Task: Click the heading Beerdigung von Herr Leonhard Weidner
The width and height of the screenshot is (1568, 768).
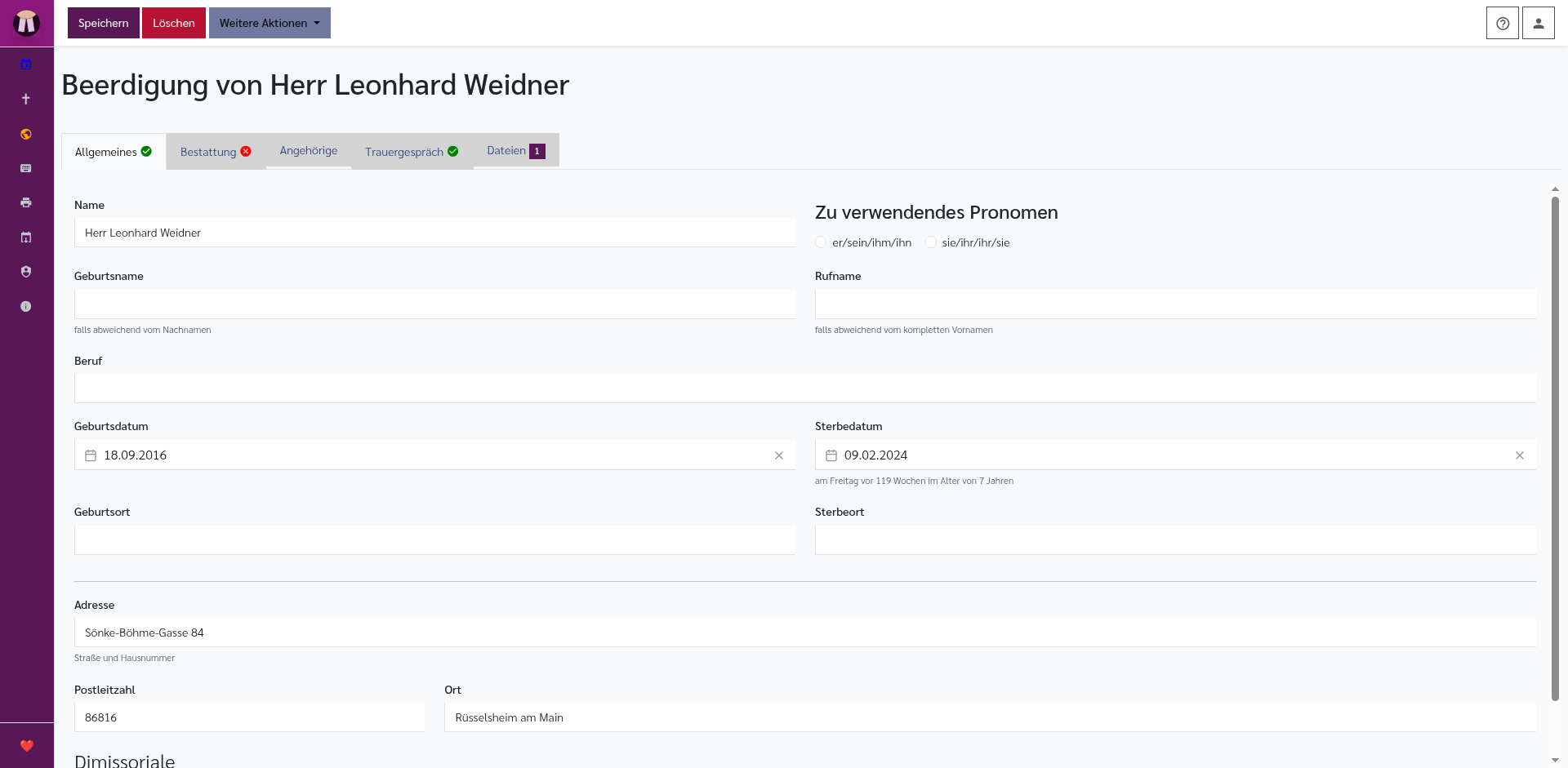Action: click(315, 85)
